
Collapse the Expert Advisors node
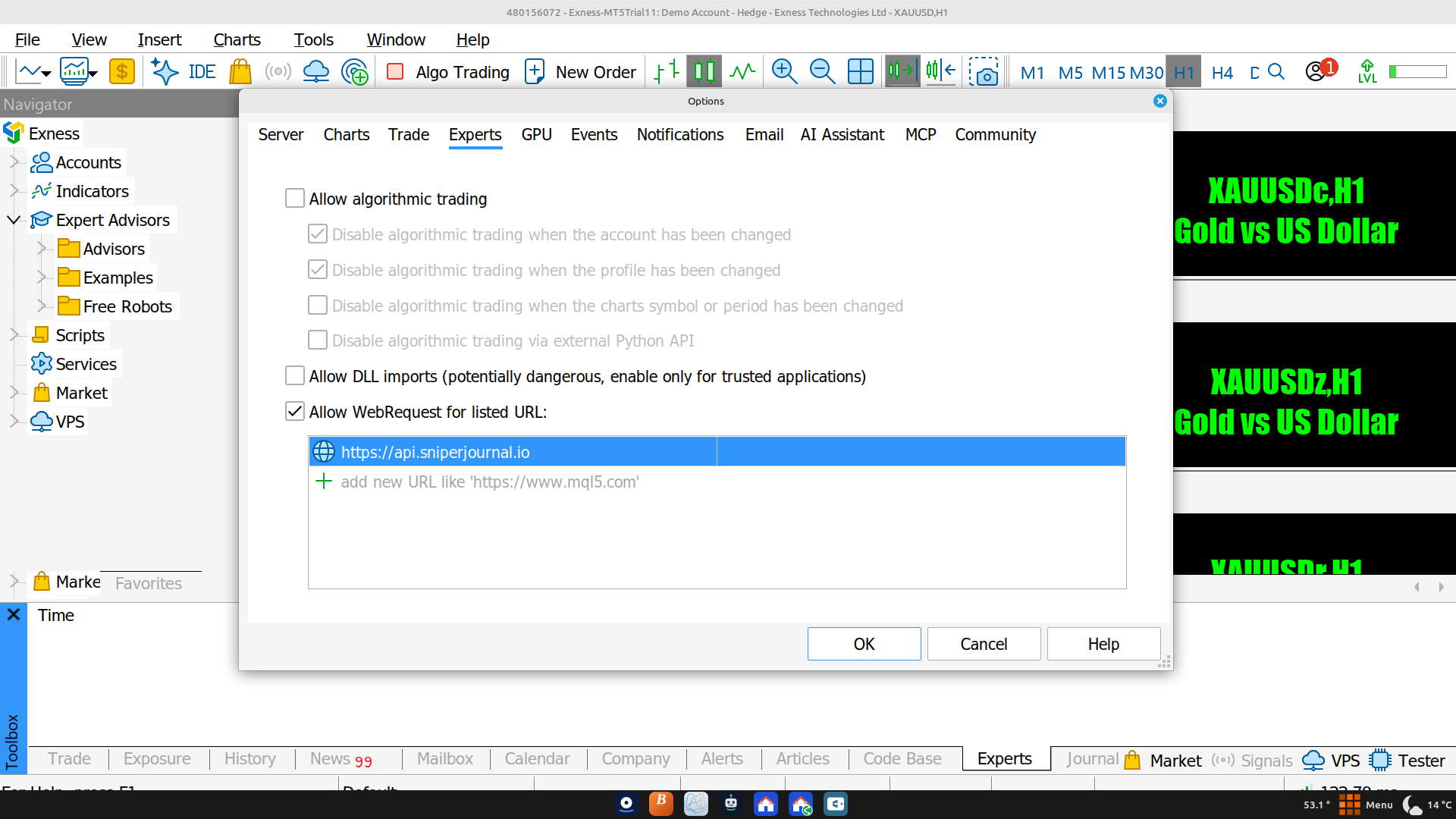point(14,220)
